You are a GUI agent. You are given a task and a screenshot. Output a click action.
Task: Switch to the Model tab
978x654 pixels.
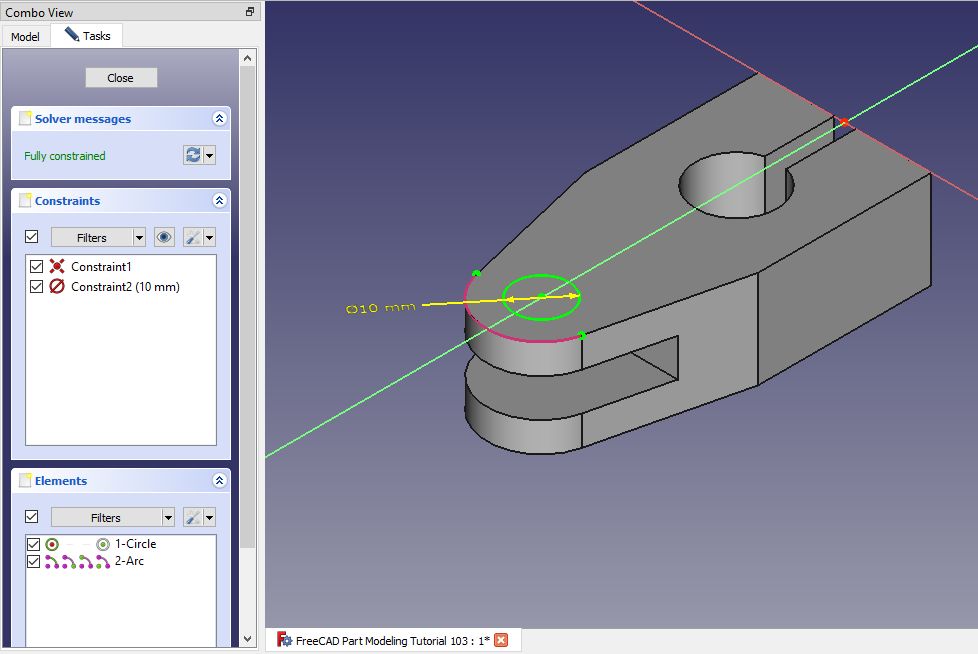[25, 37]
